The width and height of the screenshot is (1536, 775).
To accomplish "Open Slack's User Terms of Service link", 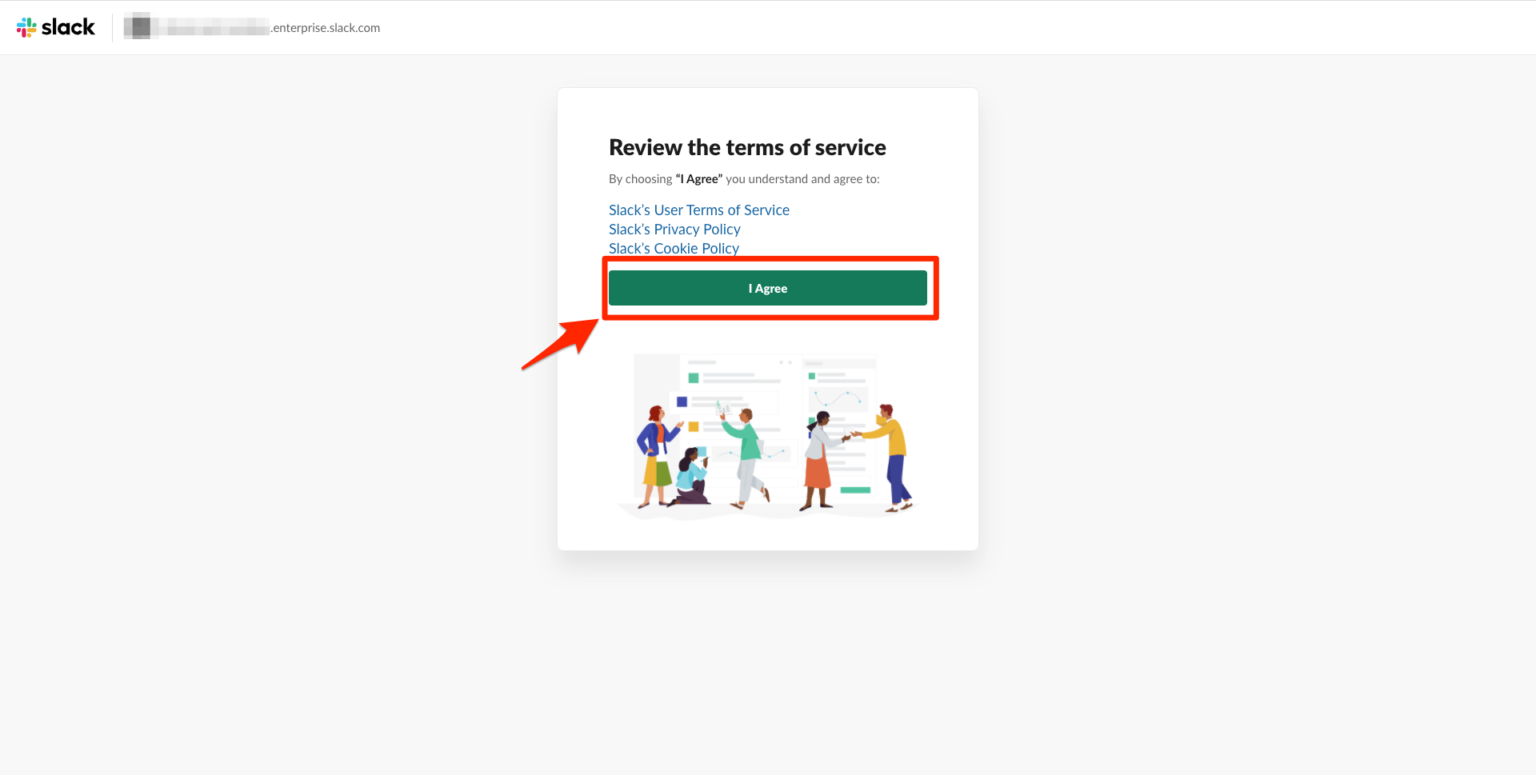I will pyautogui.click(x=699, y=210).
